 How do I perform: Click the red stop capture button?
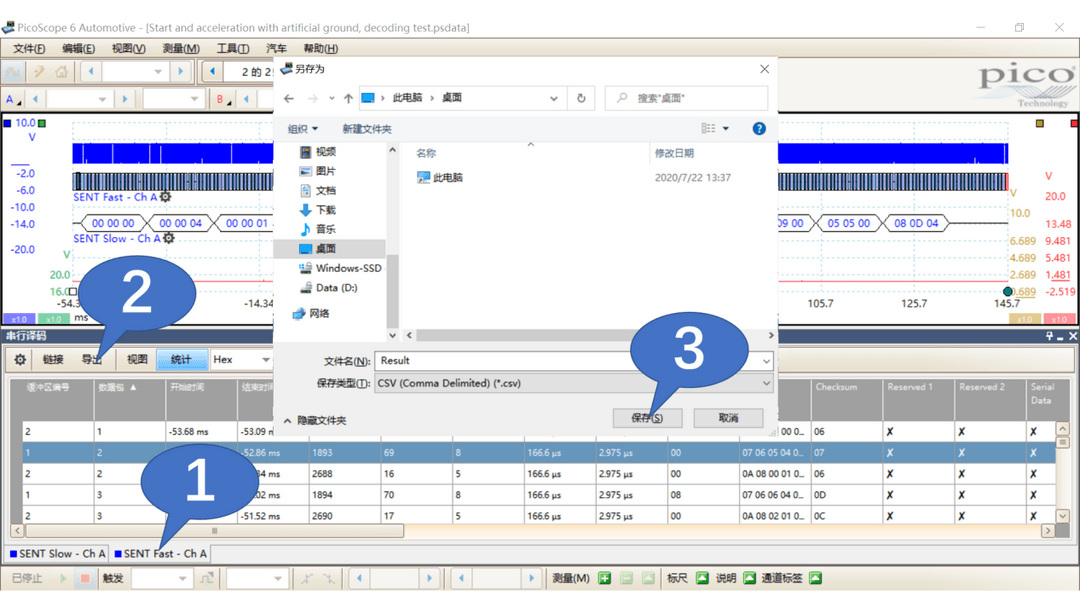point(85,578)
